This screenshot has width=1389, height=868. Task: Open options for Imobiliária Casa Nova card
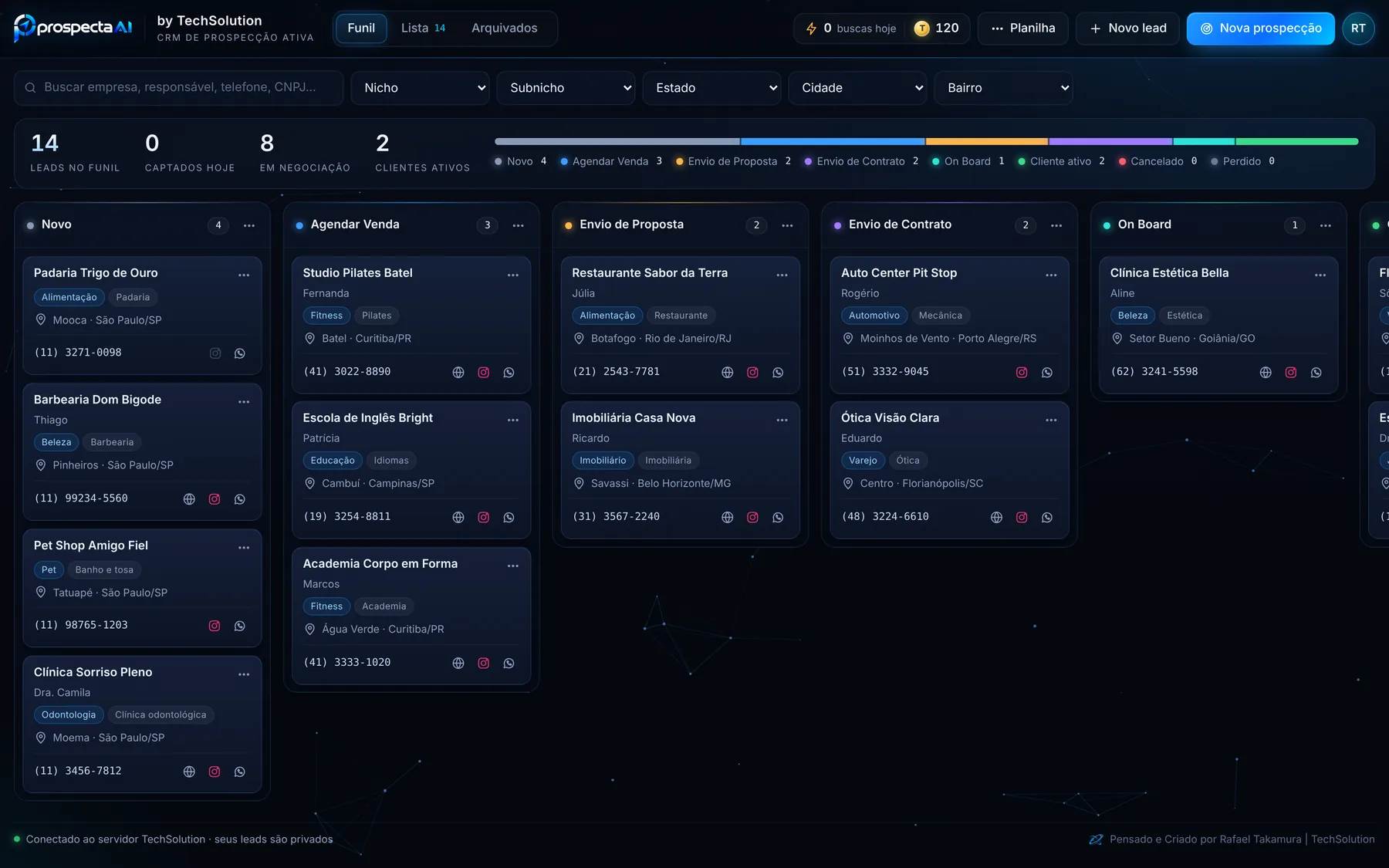(x=782, y=420)
